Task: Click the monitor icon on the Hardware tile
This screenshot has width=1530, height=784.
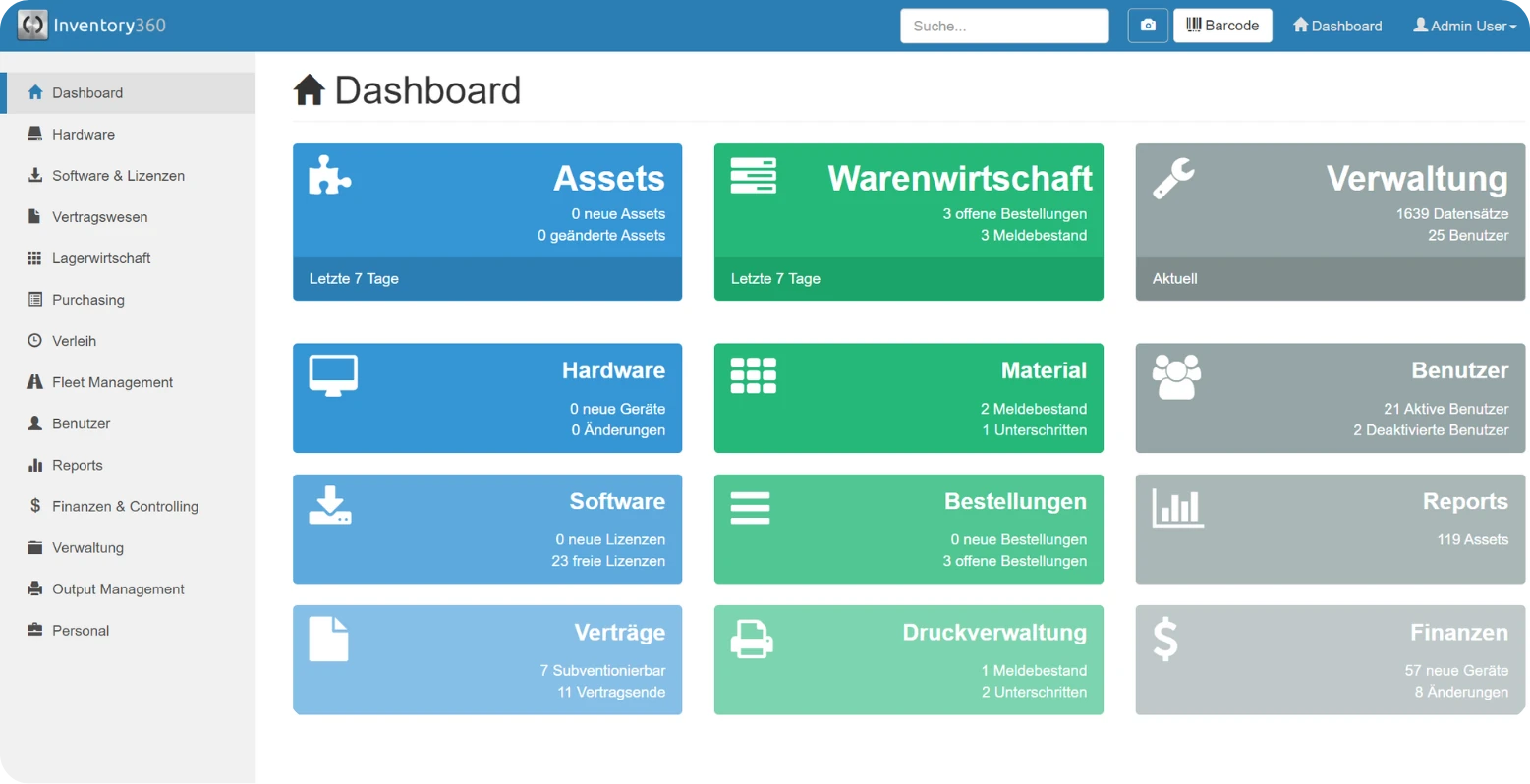Action: pyautogui.click(x=333, y=374)
